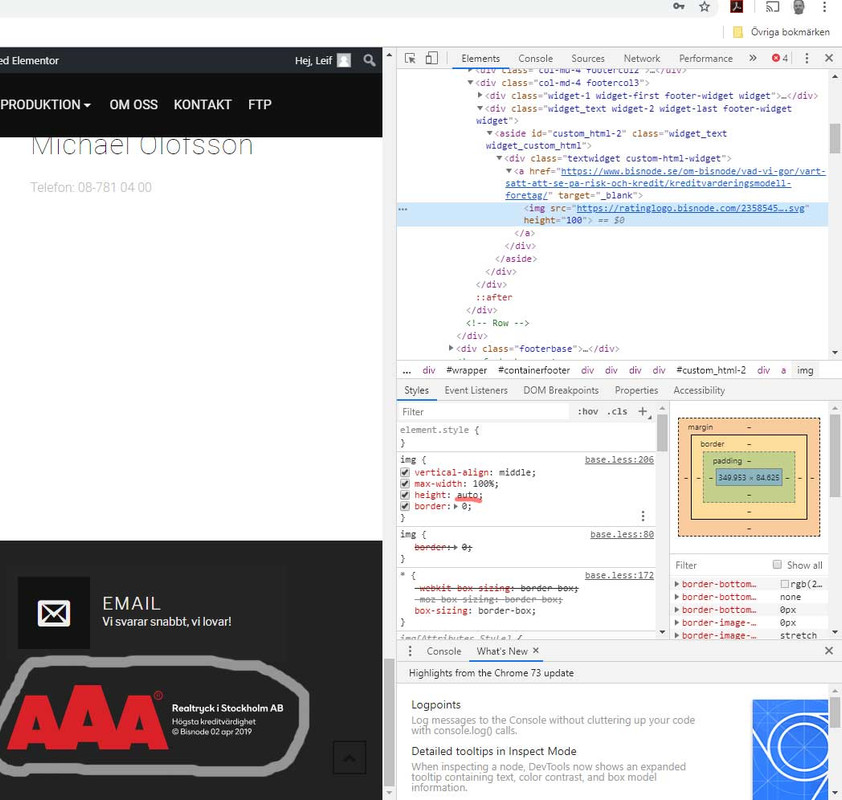Screen dimensions: 842x800
Task: Open the img rule more-actions dots
Action: coord(643,516)
